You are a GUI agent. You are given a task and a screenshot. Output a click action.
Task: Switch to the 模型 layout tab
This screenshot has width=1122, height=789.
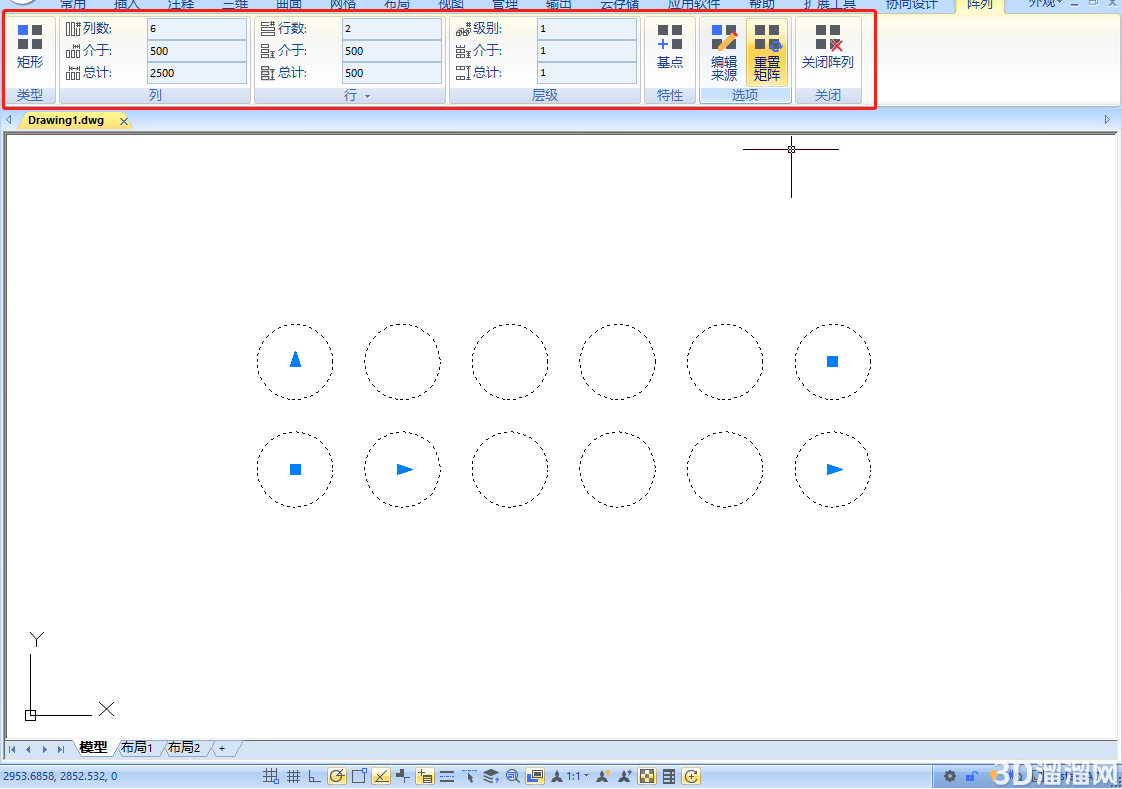point(93,748)
